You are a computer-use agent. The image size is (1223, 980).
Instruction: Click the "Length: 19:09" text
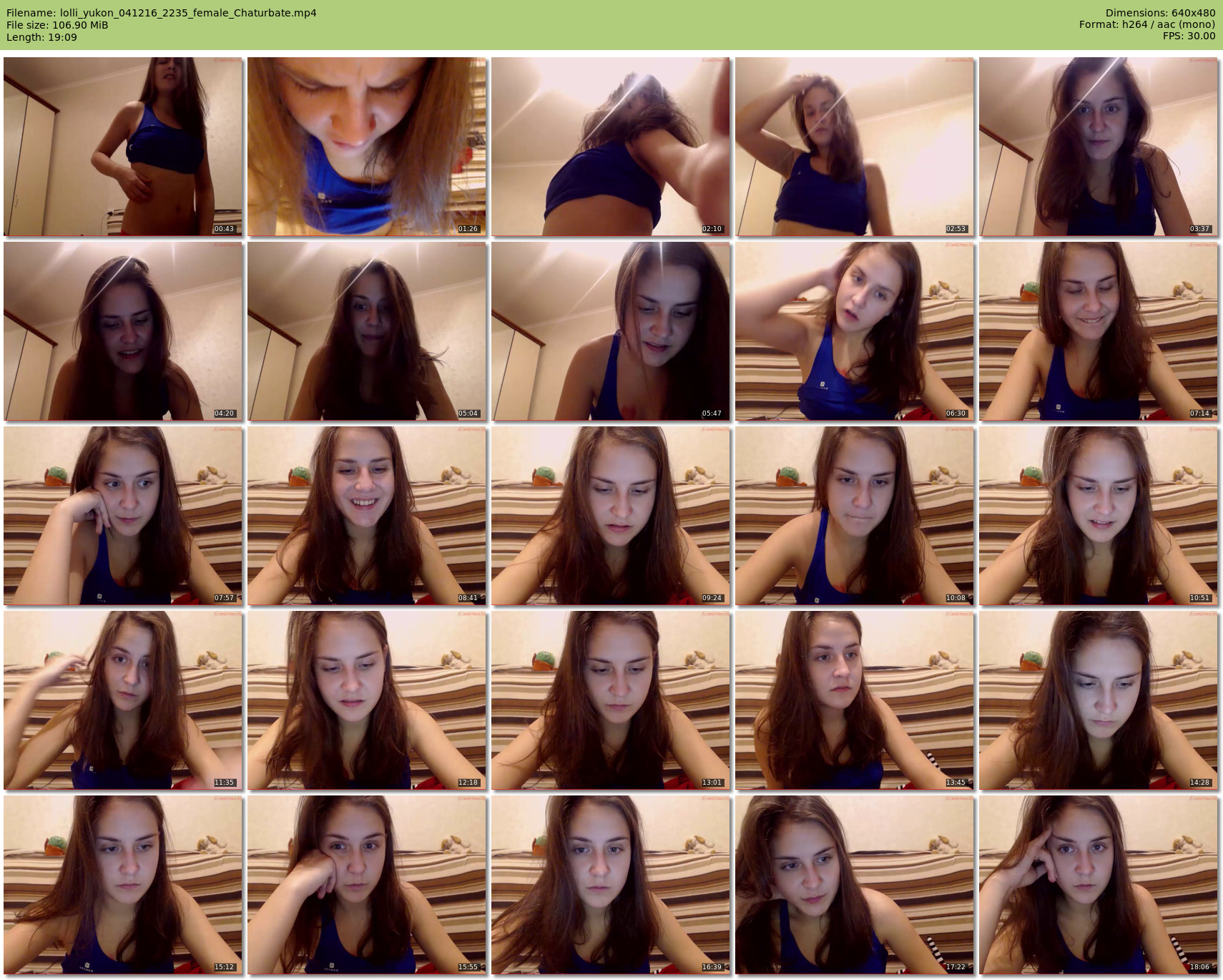(41, 37)
